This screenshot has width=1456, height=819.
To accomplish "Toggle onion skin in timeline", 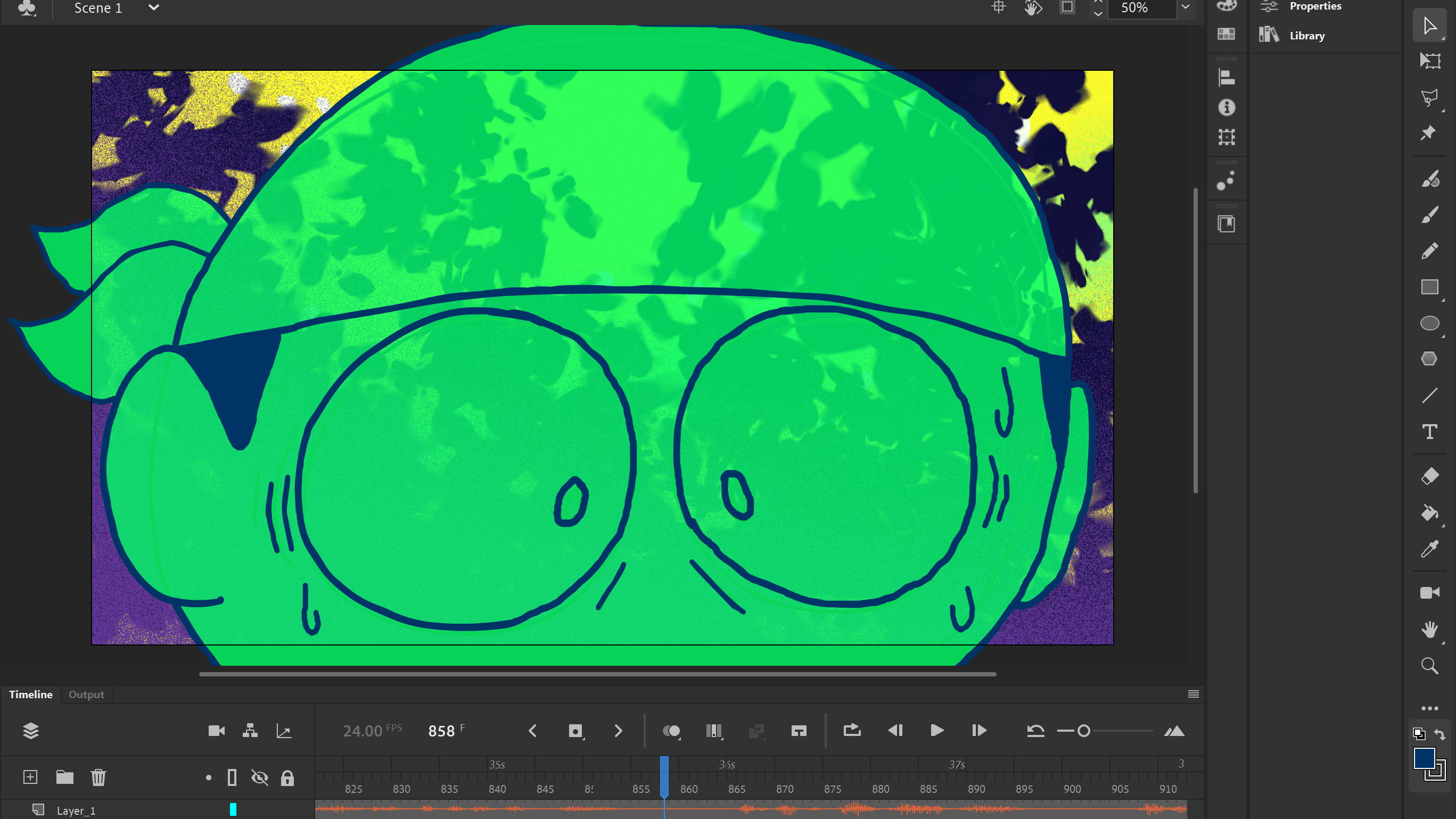I will coord(671,731).
